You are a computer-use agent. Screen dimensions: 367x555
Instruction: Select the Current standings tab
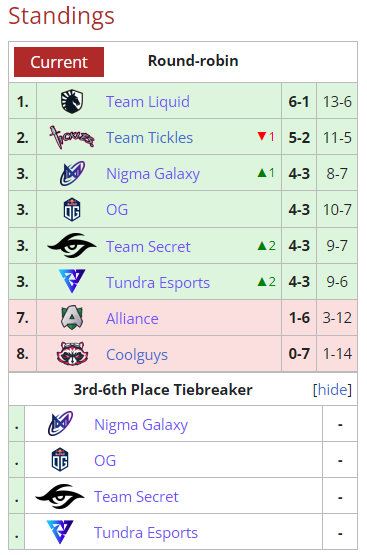coord(59,62)
